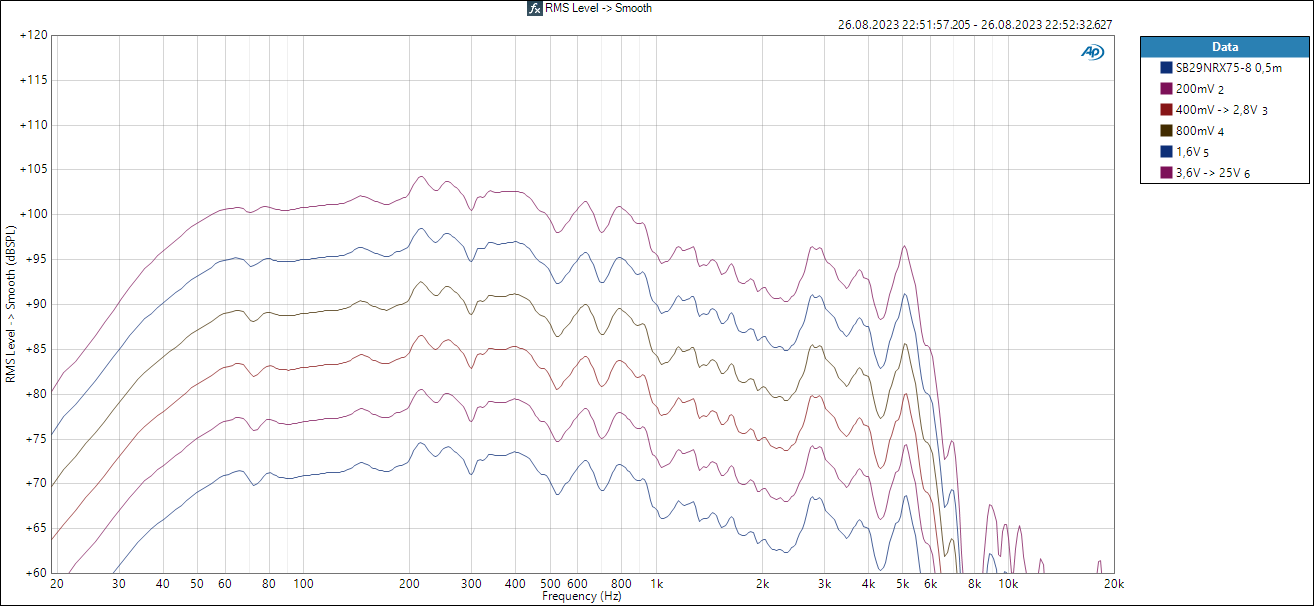Click the AP logo on the graph
The width and height of the screenshot is (1314, 606).
(x=1092, y=52)
